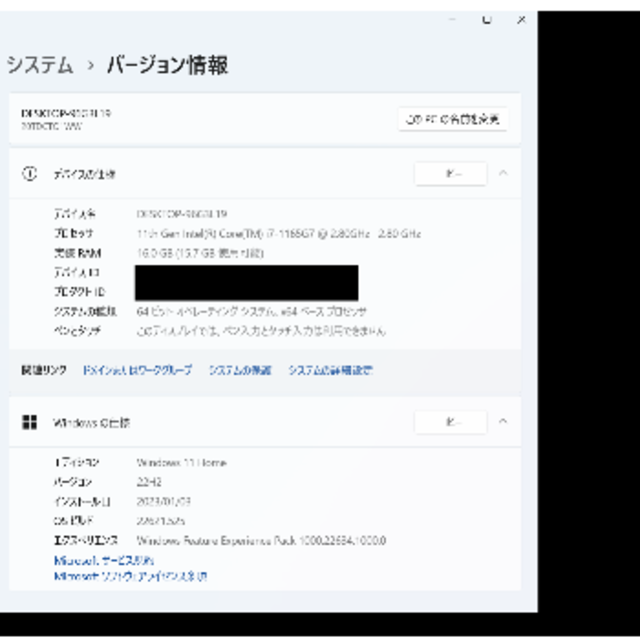Click the 関連リンク label

coord(44,370)
